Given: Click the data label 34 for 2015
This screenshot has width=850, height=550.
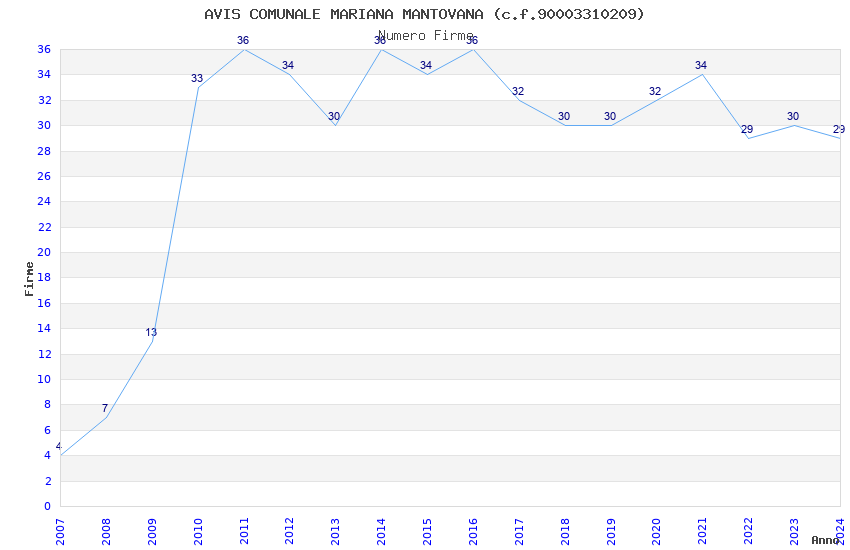Looking at the screenshot, I should (426, 66).
